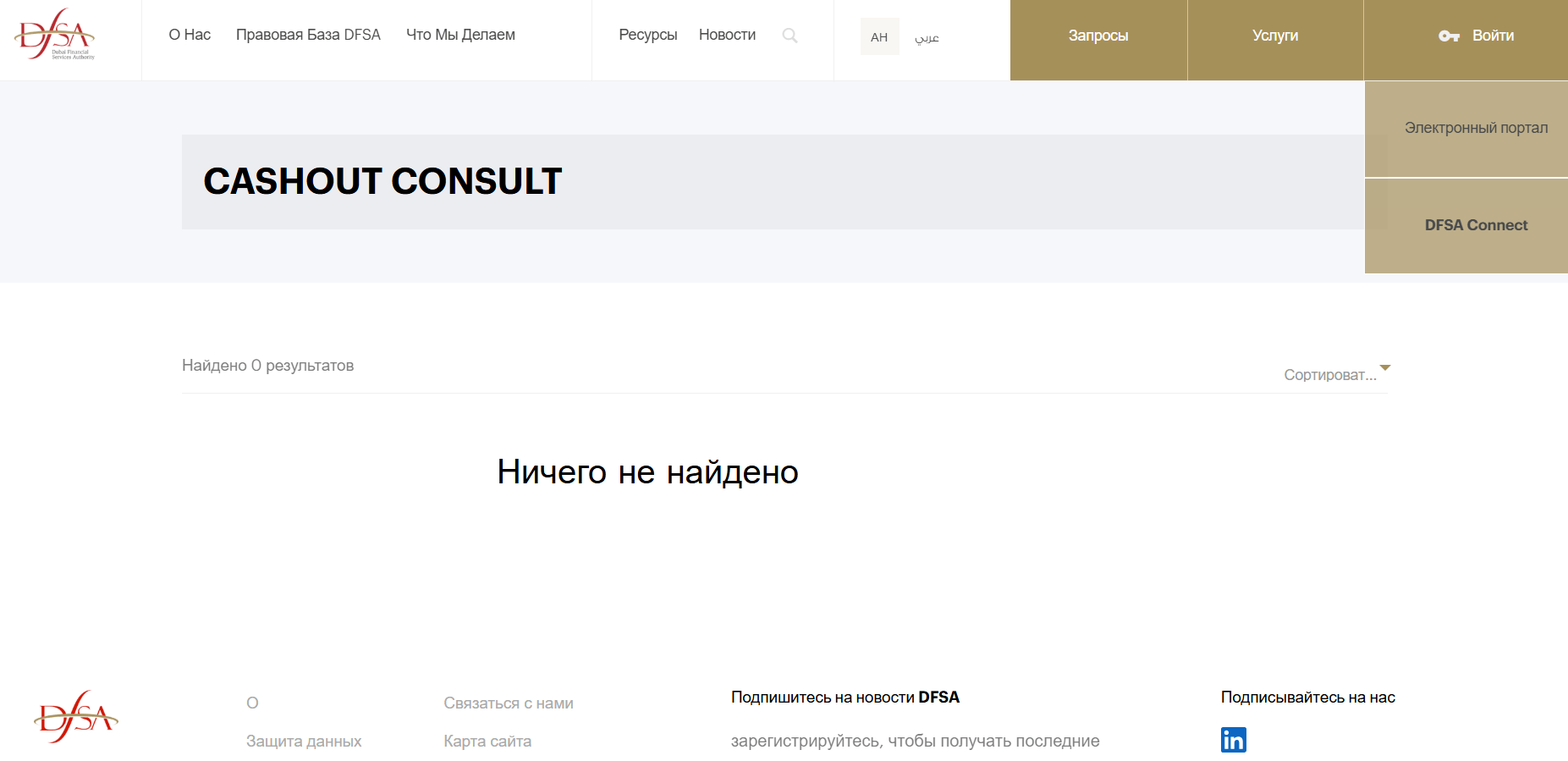The width and height of the screenshot is (1568, 761).
Task: Switch language to АН
Action: click(x=879, y=36)
